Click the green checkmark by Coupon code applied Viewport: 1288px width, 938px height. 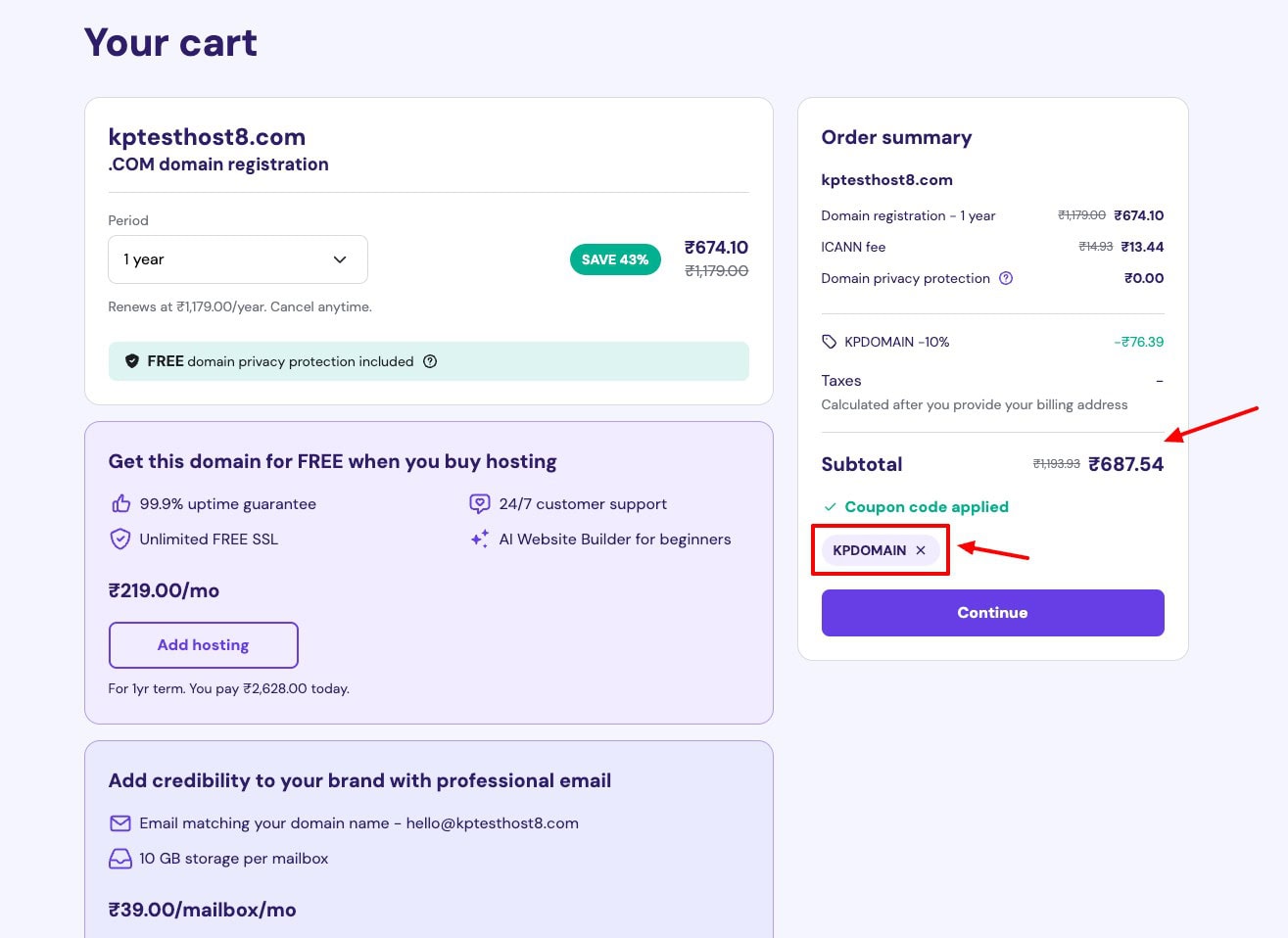(x=830, y=507)
